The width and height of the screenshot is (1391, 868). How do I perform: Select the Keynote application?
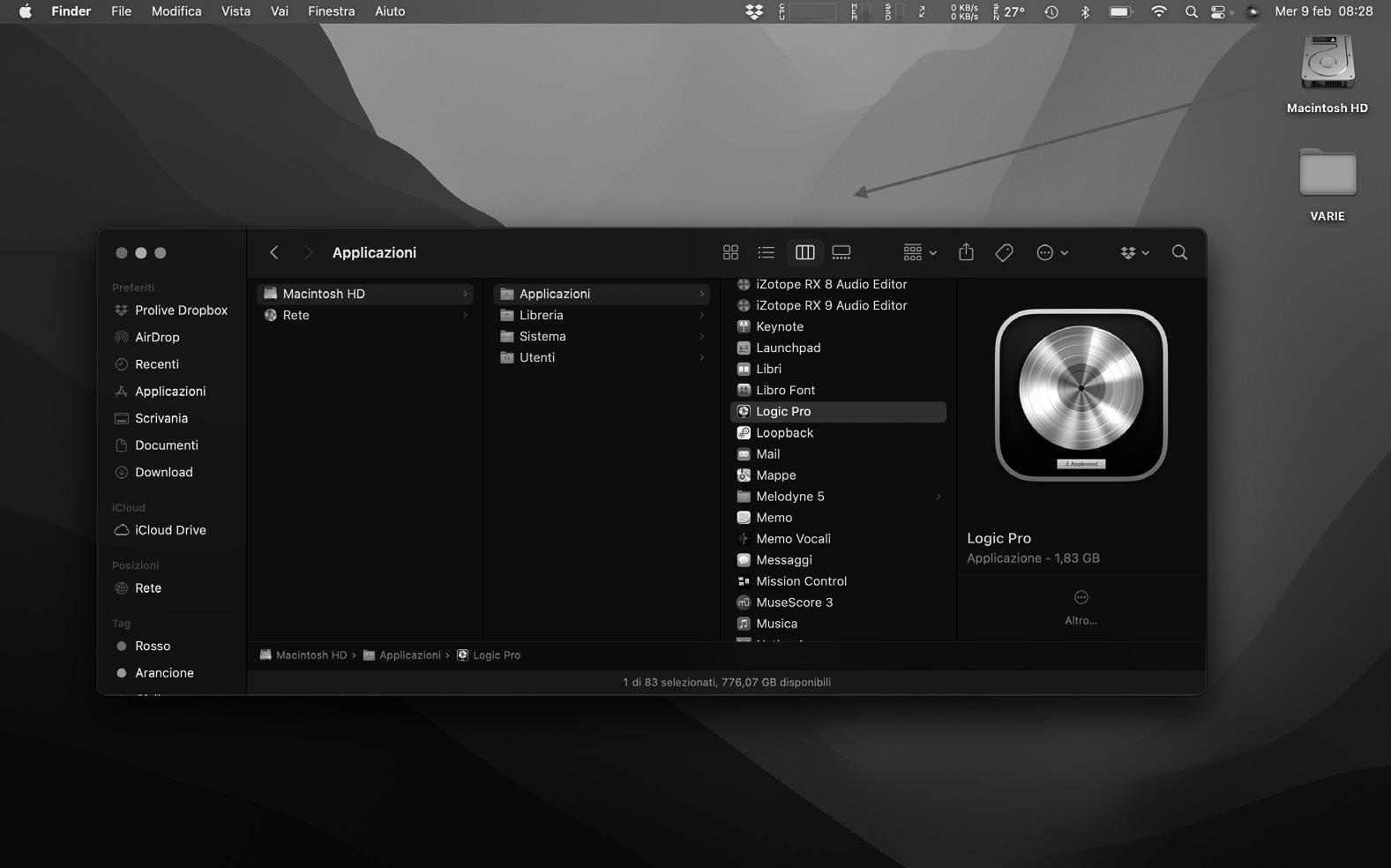click(x=838, y=326)
